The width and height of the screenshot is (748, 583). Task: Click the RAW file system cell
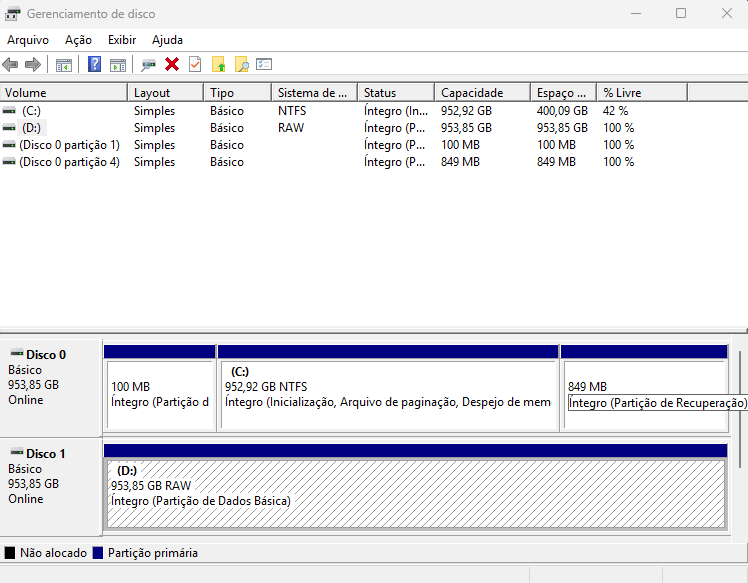(x=291, y=128)
